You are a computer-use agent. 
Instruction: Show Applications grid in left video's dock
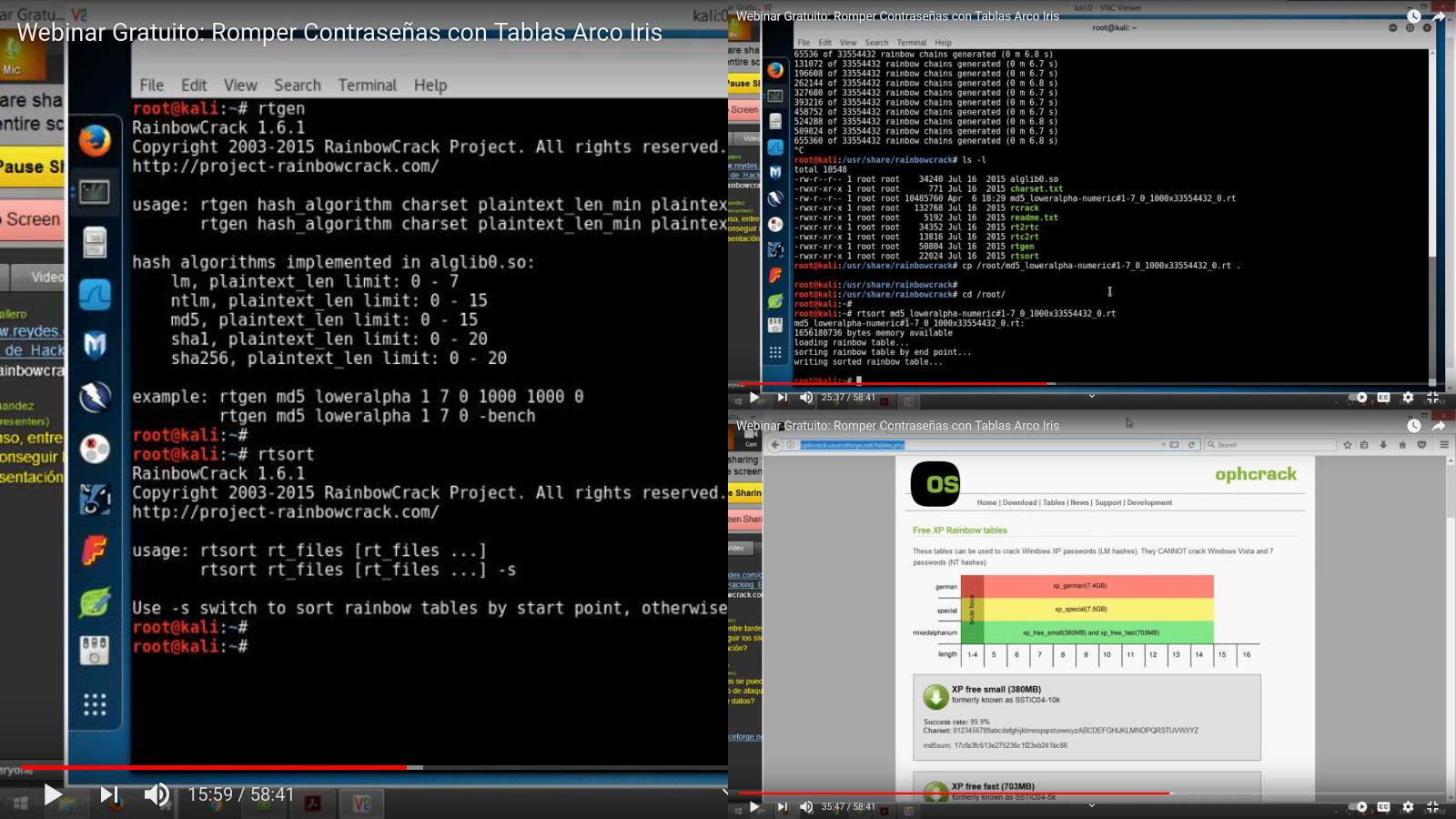tap(95, 704)
